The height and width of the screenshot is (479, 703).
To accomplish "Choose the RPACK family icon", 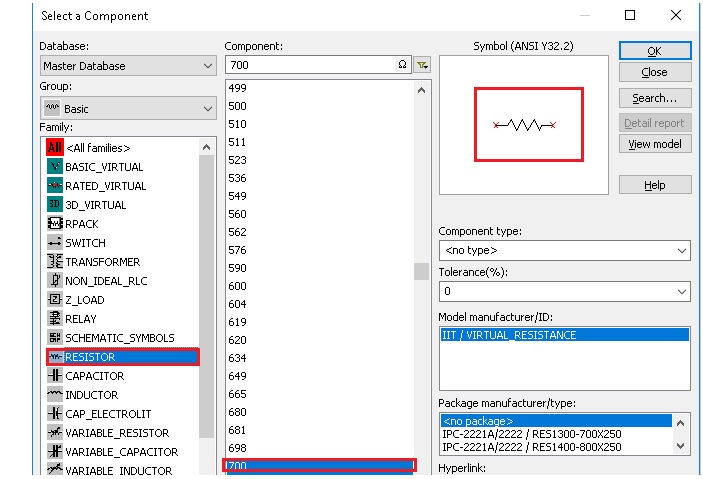I will 55,223.
